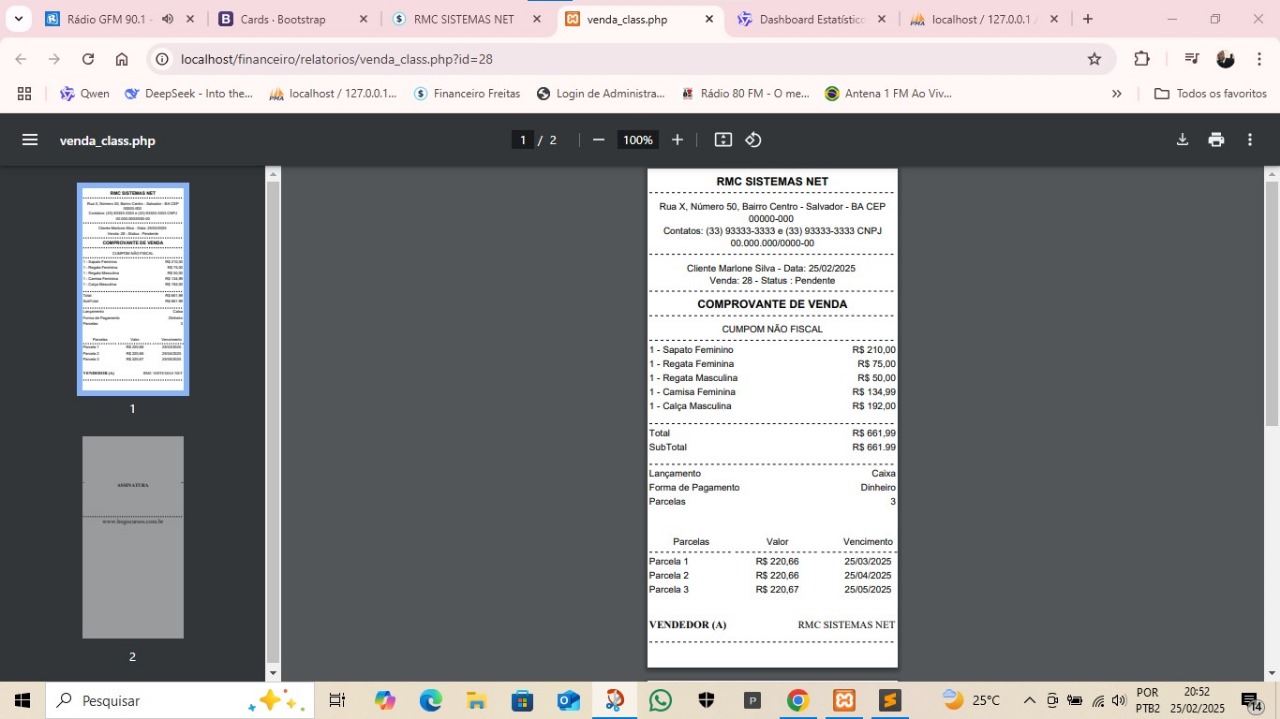The height and width of the screenshot is (719, 1280).
Task: Select the page 1 thumbnail
Action: tap(133, 289)
